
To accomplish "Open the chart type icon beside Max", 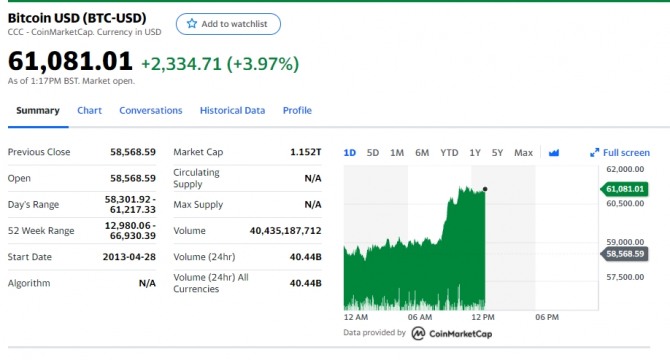I will click(554, 152).
